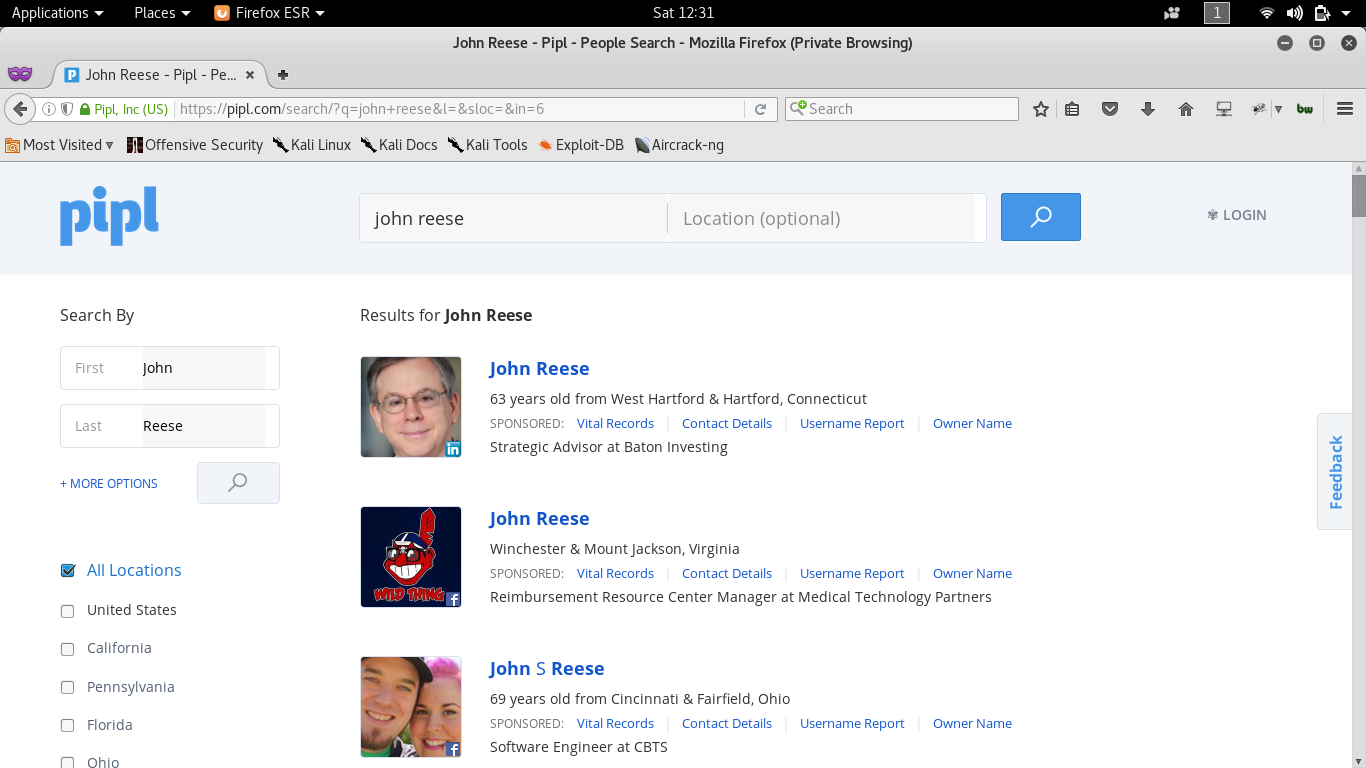Open downloads arrow icon
The image size is (1366, 768).
[x=1148, y=109]
